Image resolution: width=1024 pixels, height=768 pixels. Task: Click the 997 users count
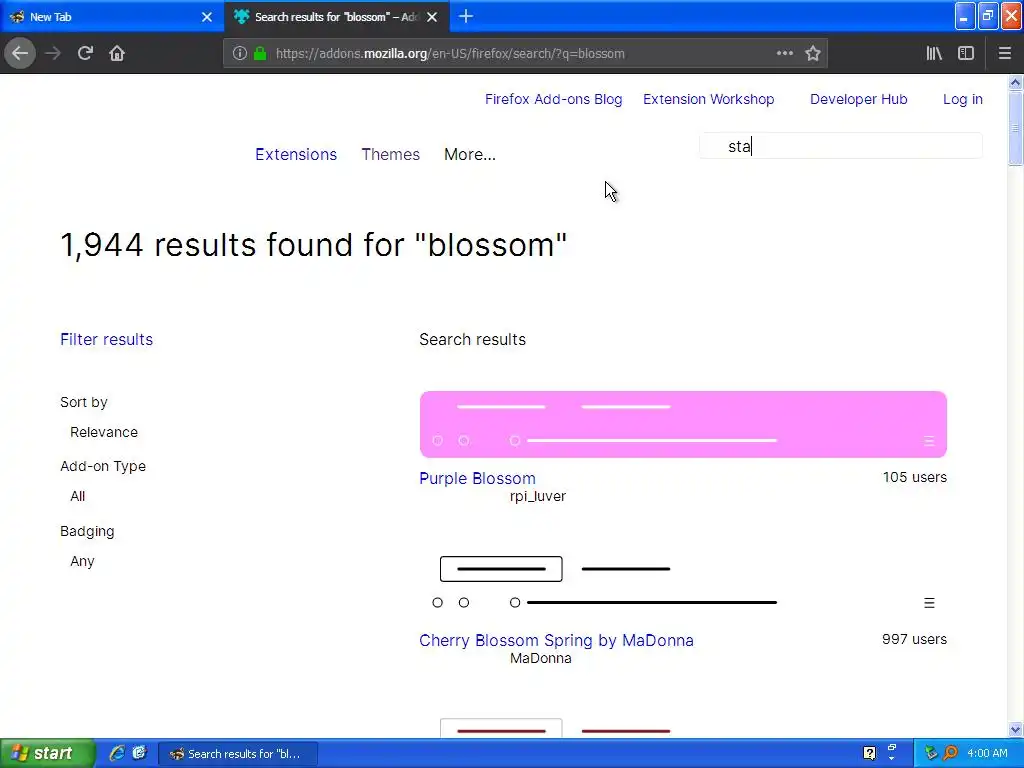(914, 639)
